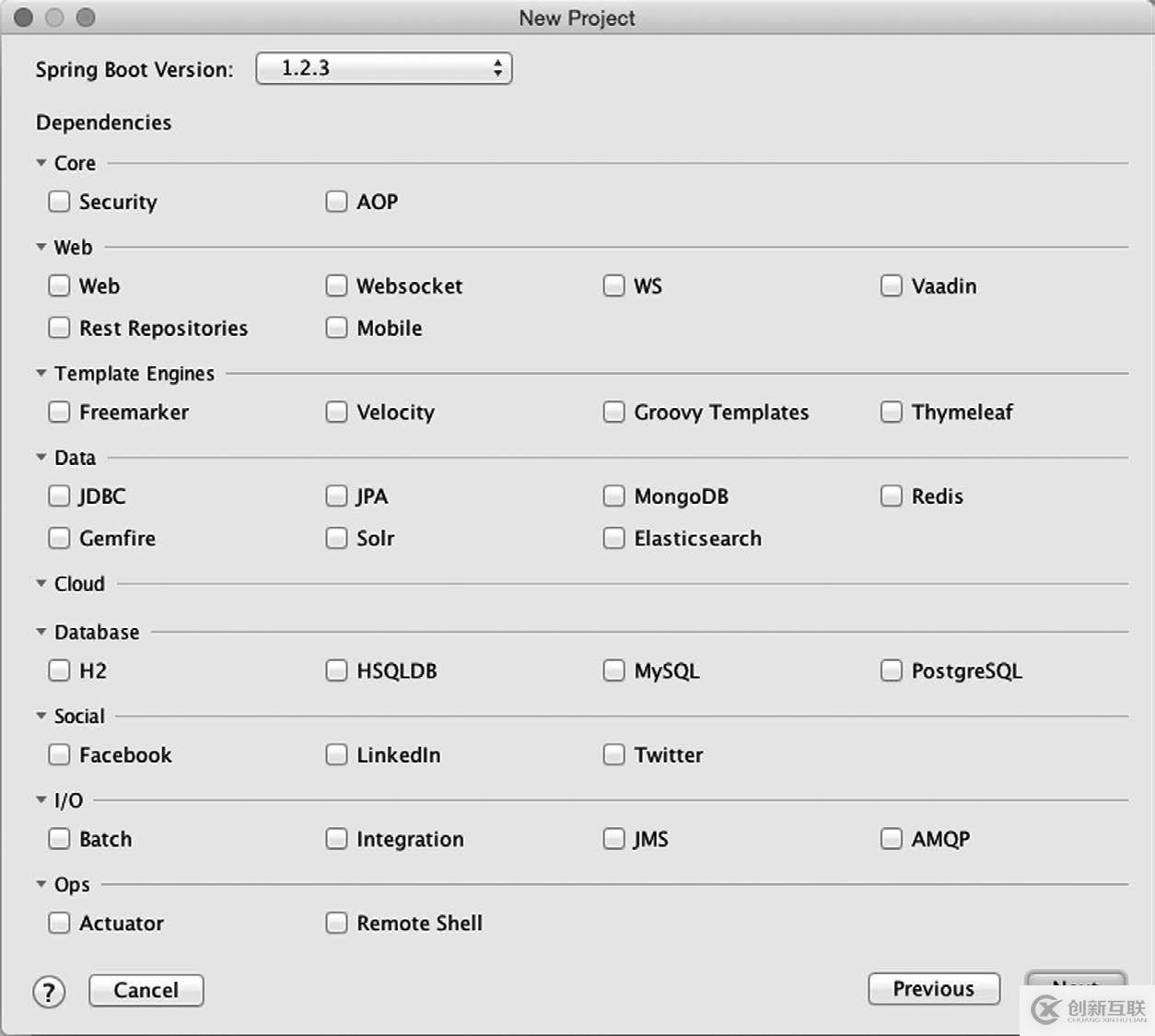Enable the JMS checkbox
Image resolution: width=1155 pixels, height=1036 pixels.
(613, 839)
